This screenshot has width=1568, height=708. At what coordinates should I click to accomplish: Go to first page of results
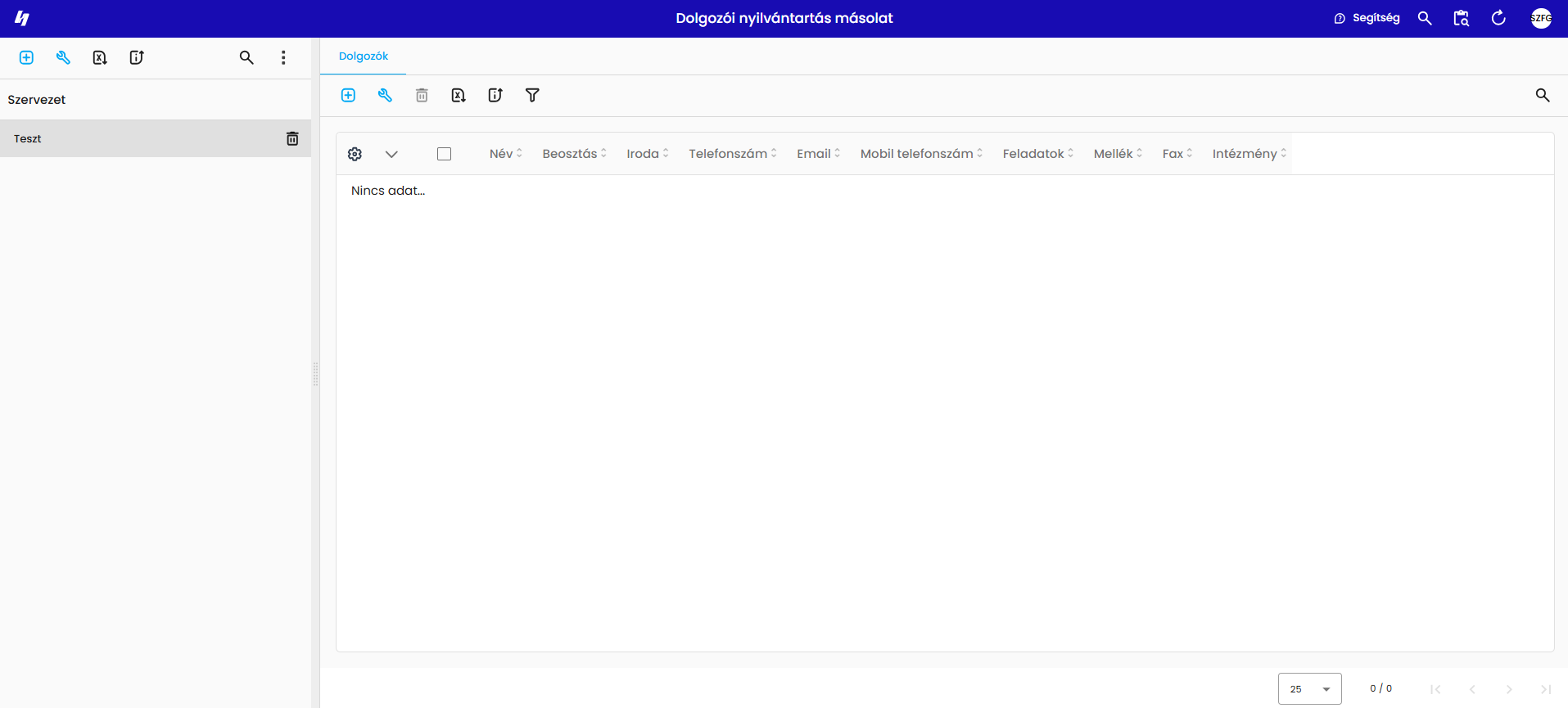(x=1435, y=689)
